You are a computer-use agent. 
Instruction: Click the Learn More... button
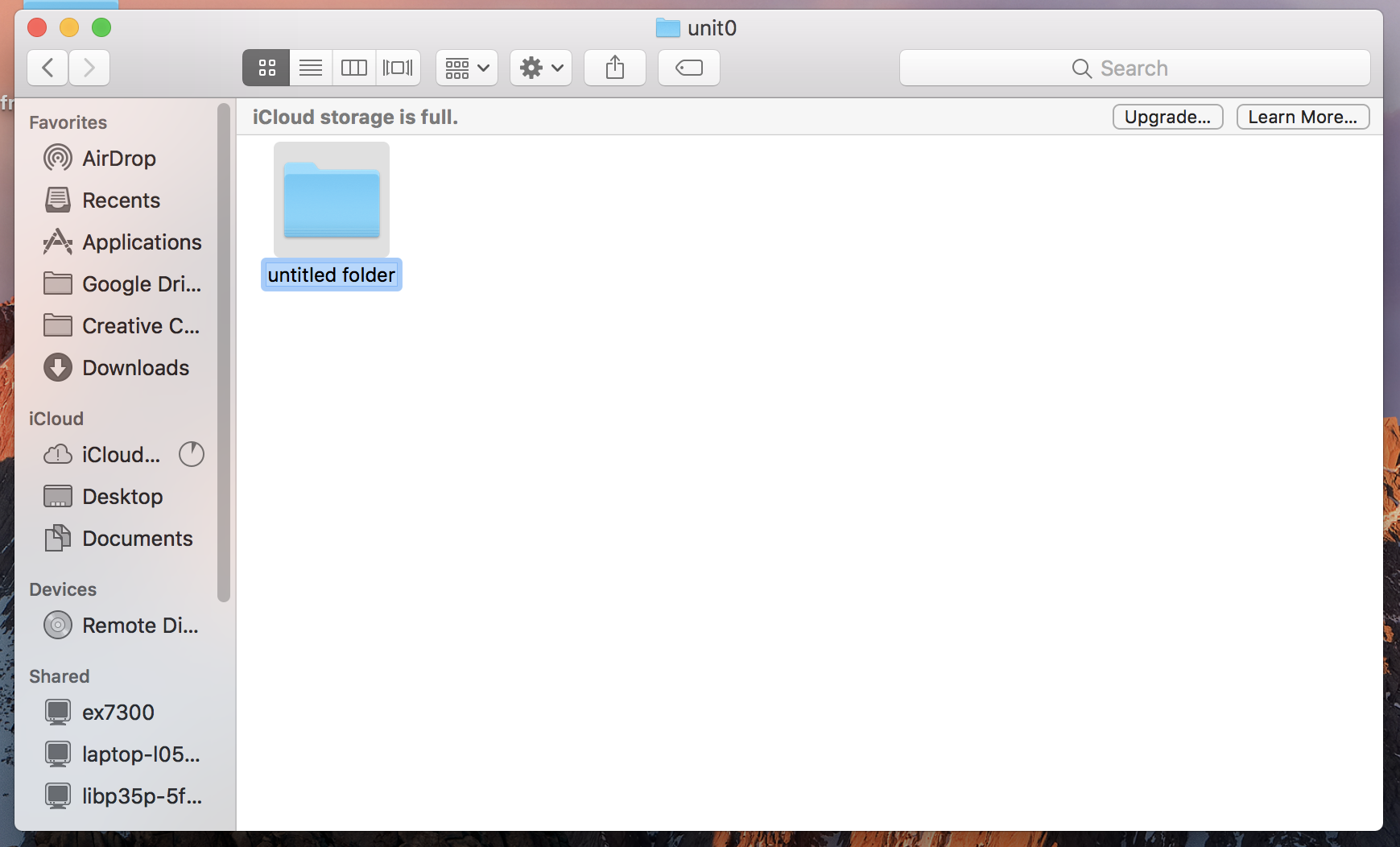point(1303,117)
